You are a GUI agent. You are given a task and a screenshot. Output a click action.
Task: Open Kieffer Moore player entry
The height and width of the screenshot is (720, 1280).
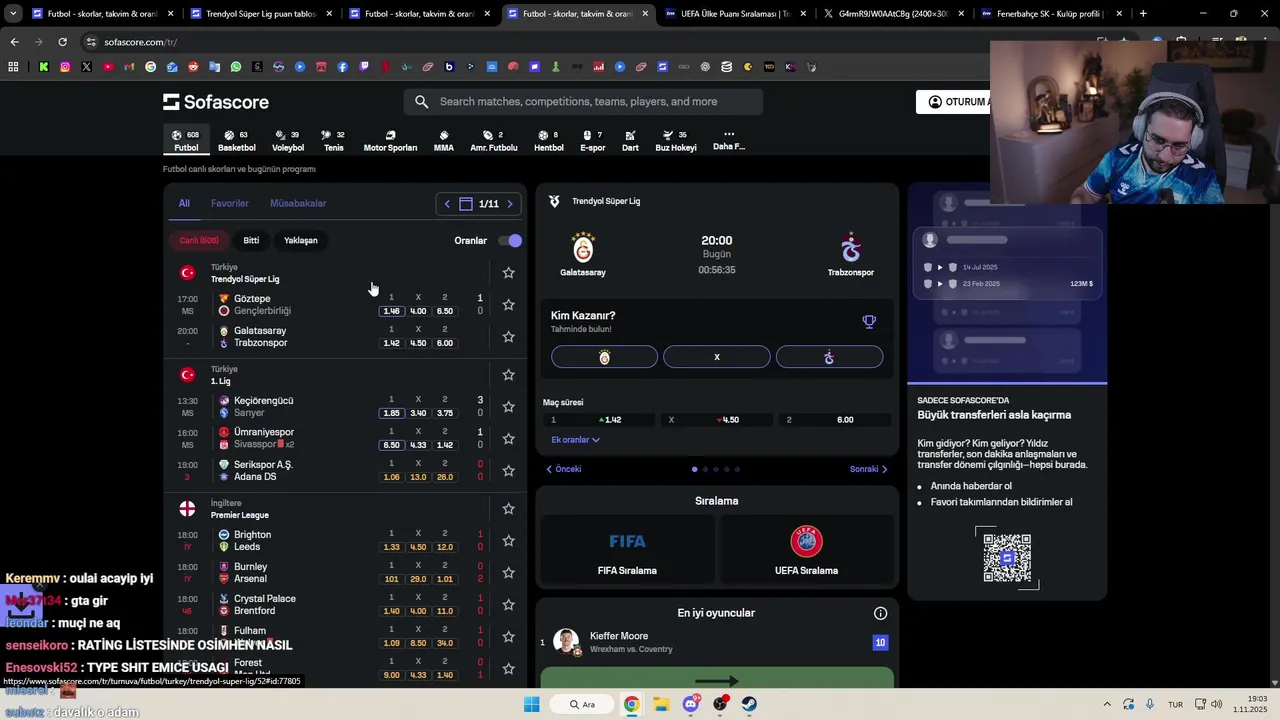tap(716, 642)
